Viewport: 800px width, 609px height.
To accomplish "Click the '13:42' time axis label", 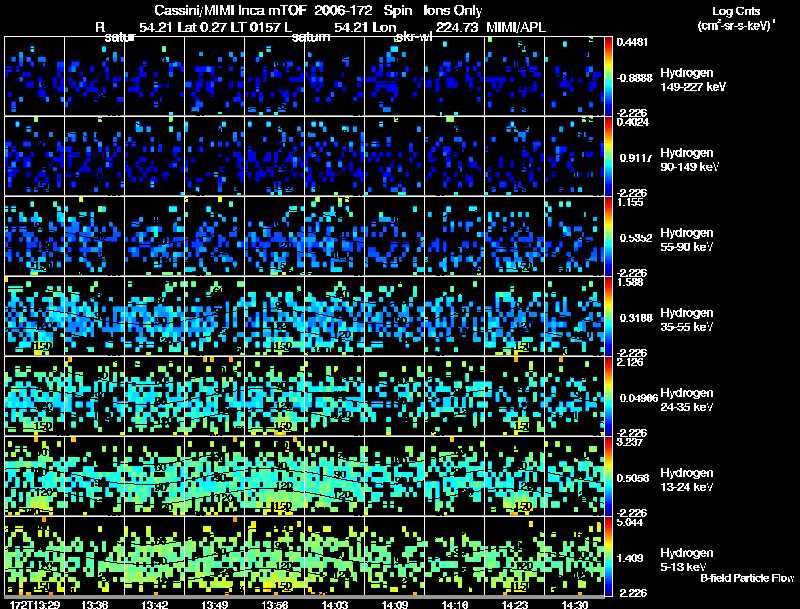I will coord(155,604).
